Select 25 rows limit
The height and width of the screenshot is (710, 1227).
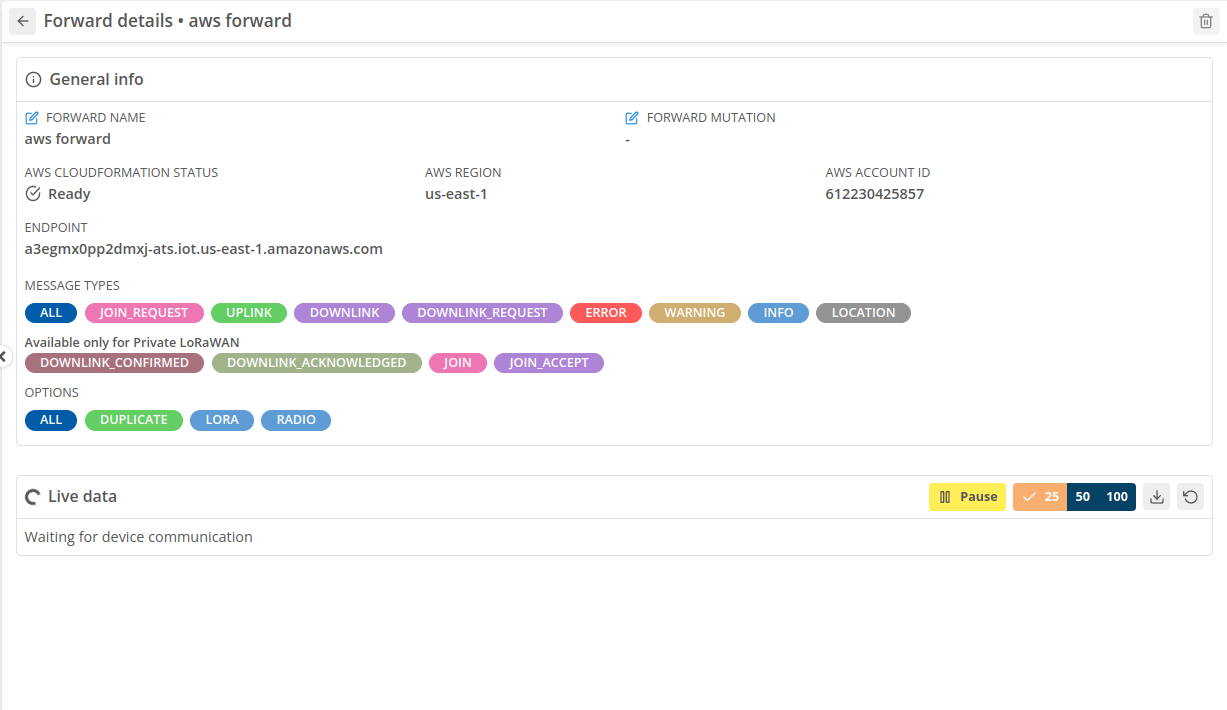coord(1040,497)
